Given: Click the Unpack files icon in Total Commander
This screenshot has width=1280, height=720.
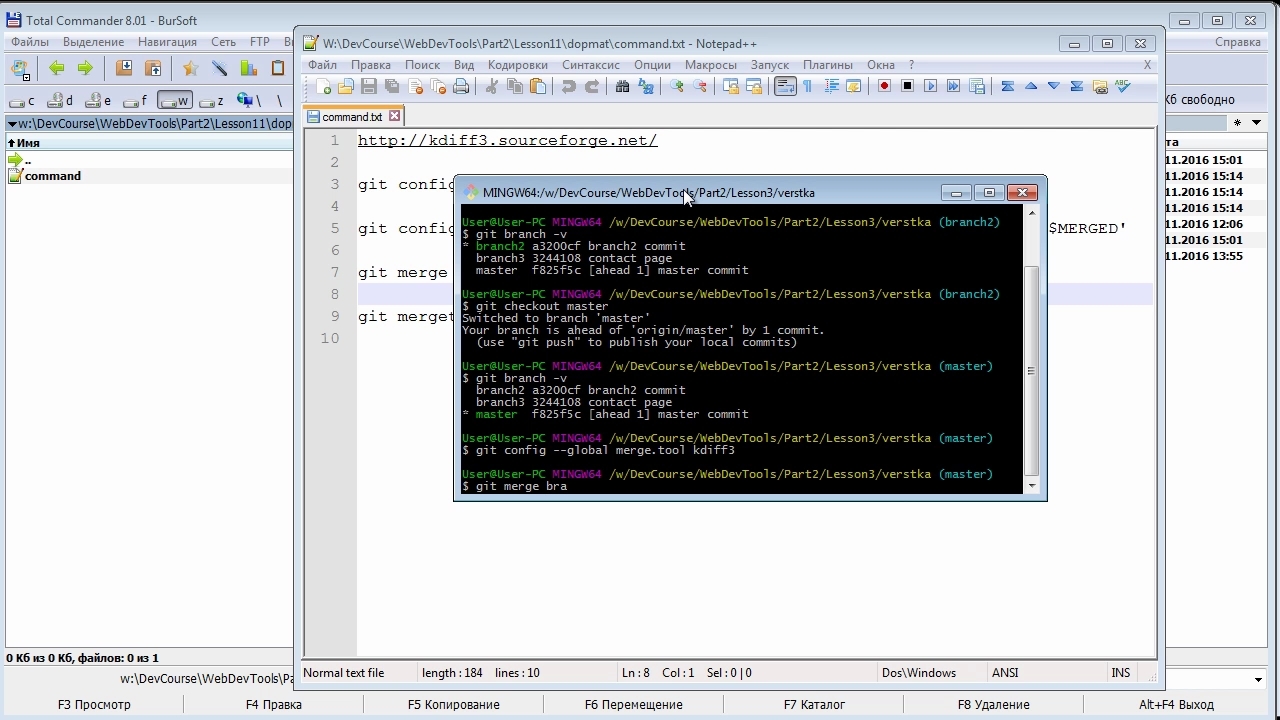Looking at the screenshot, I should 153,68.
